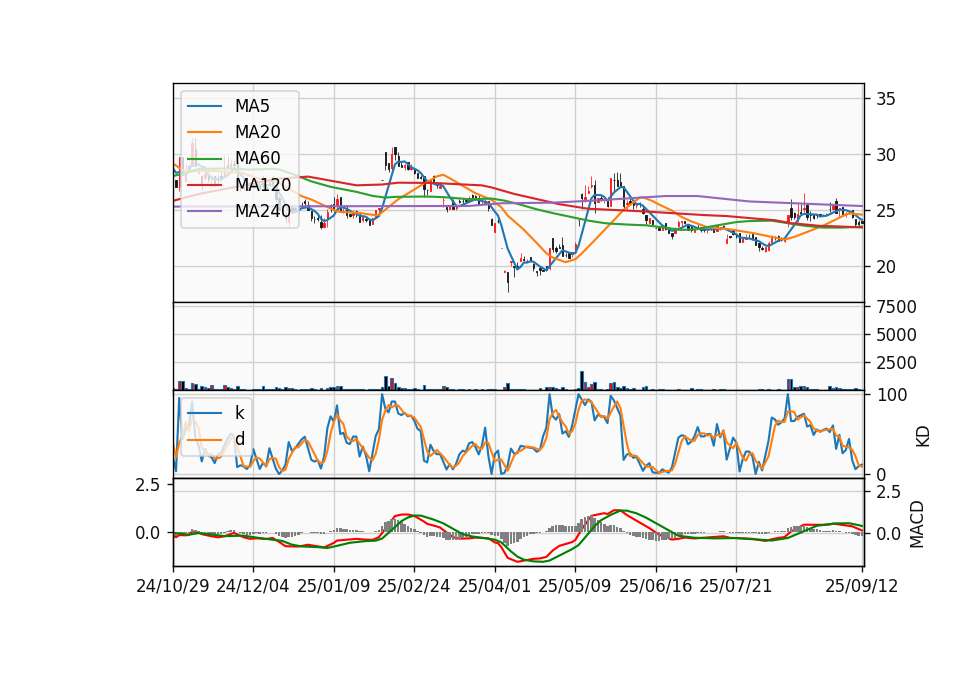This screenshot has height=690, width=960.
Task: Click the d label in KD legend
Action: pos(240,439)
